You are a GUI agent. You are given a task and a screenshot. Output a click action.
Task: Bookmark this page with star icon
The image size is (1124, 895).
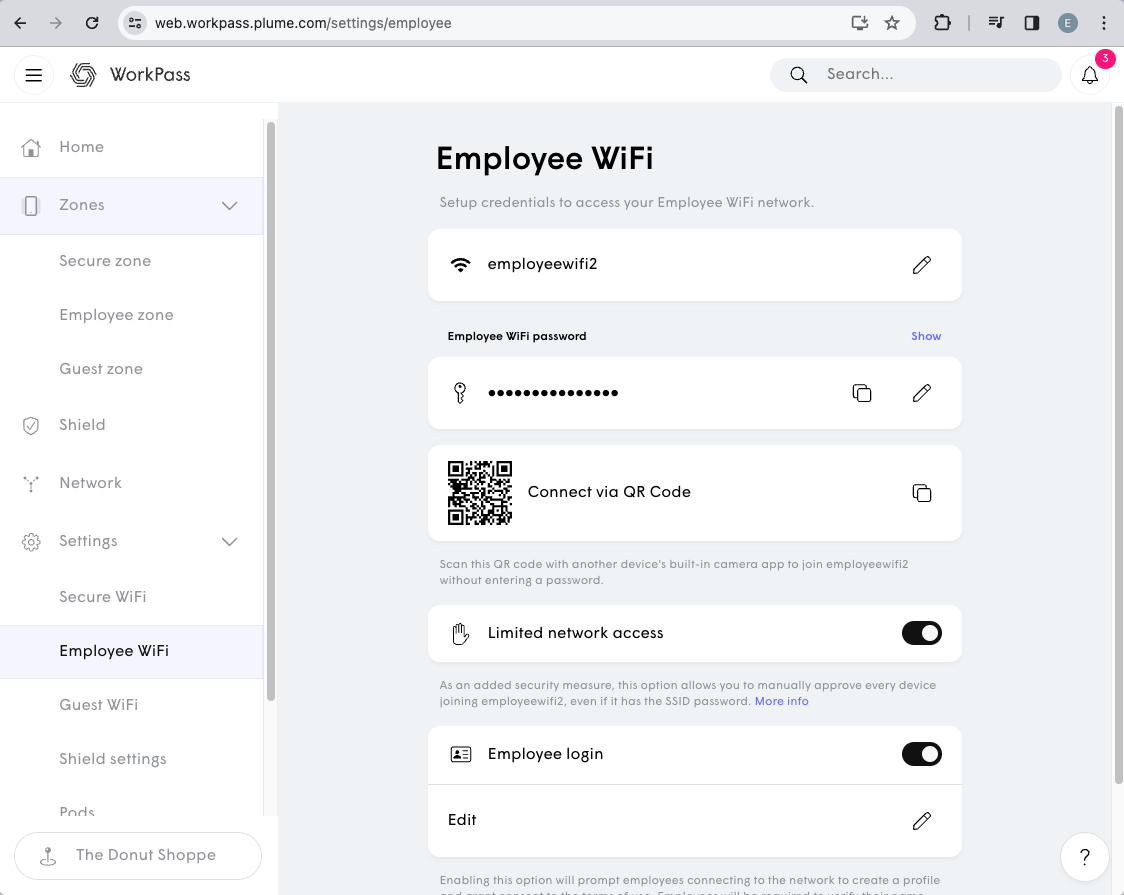pos(892,23)
